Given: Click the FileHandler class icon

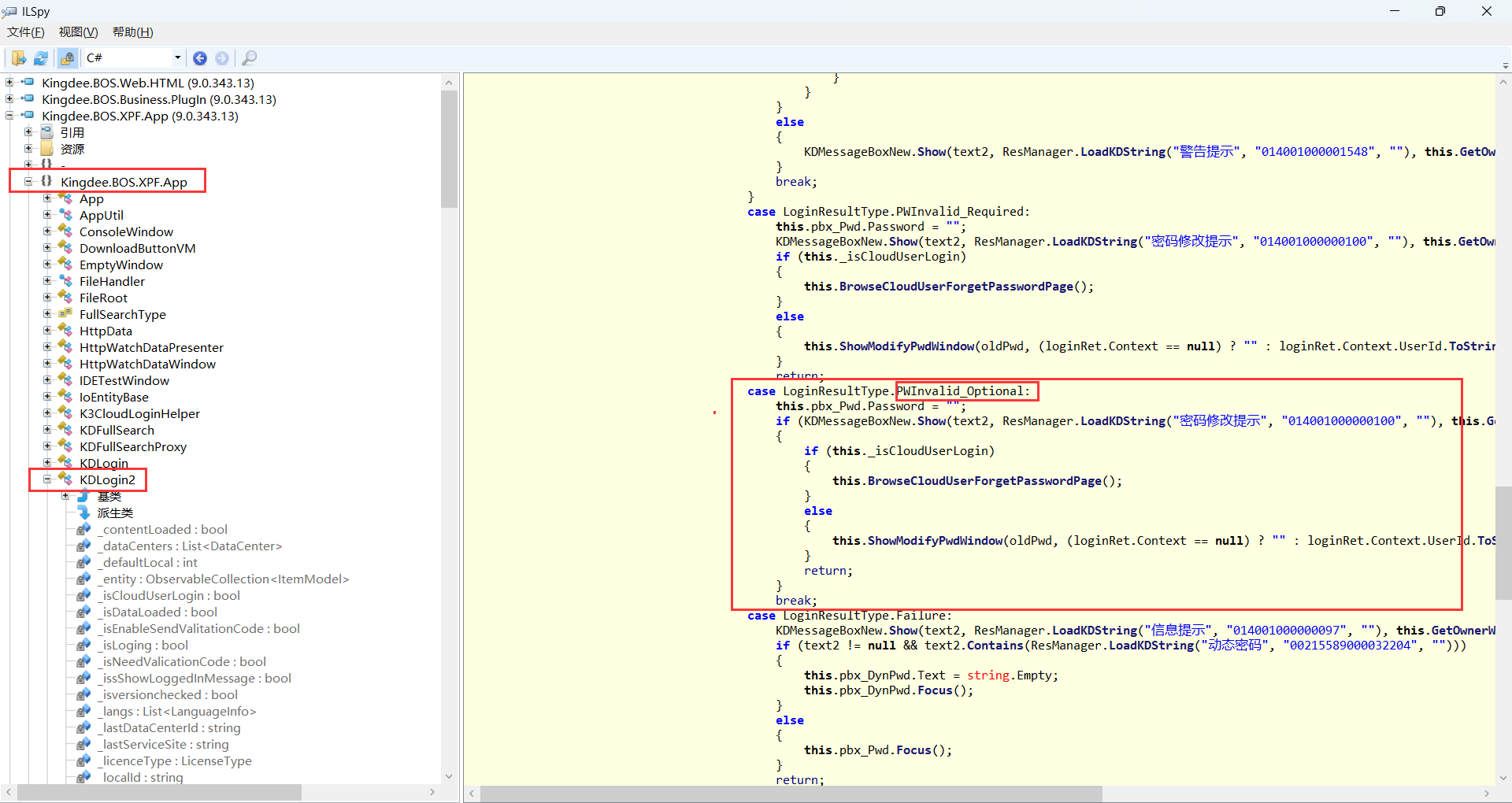Looking at the screenshot, I should (65, 280).
